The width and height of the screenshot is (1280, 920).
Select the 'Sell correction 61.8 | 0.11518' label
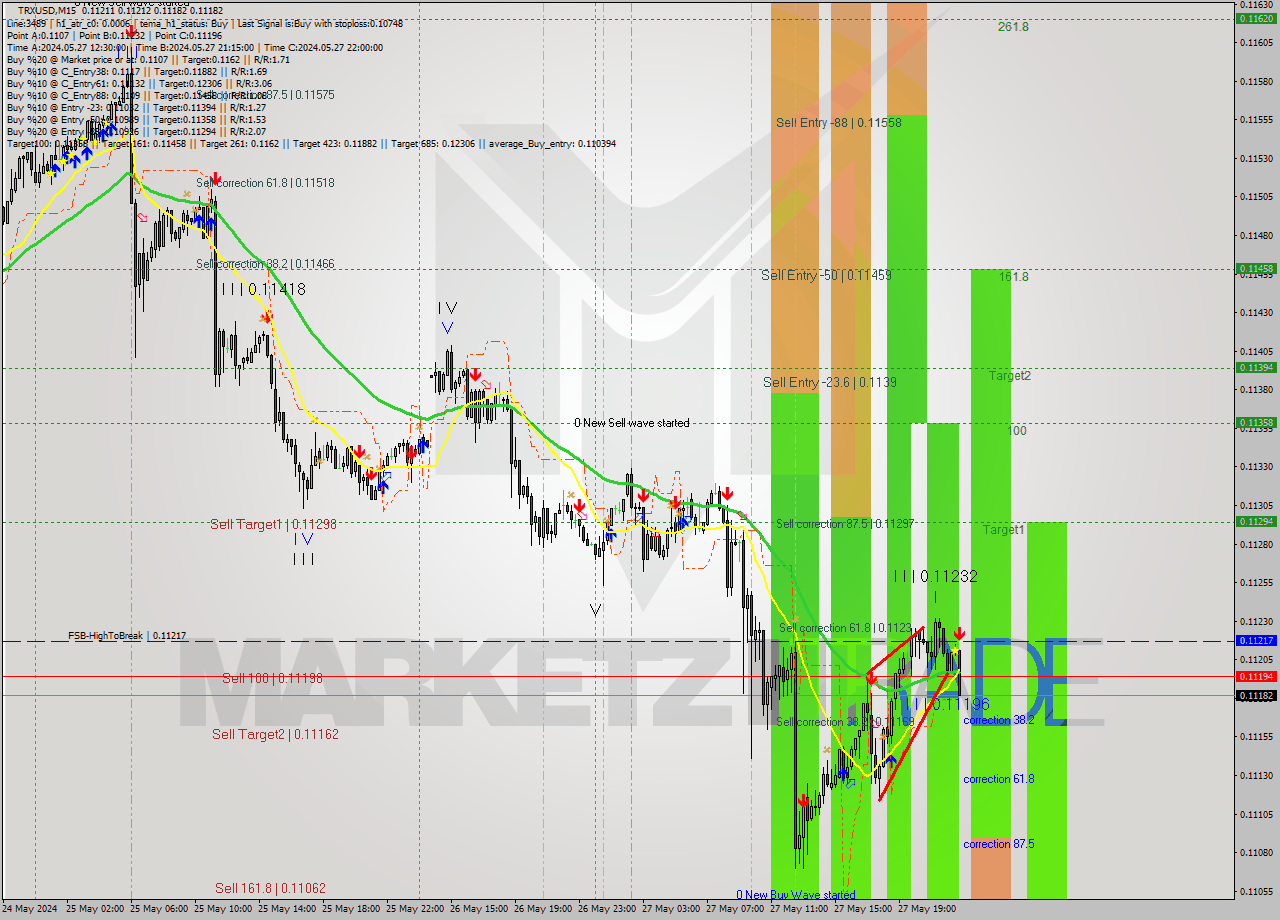pyautogui.click(x=265, y=183)
